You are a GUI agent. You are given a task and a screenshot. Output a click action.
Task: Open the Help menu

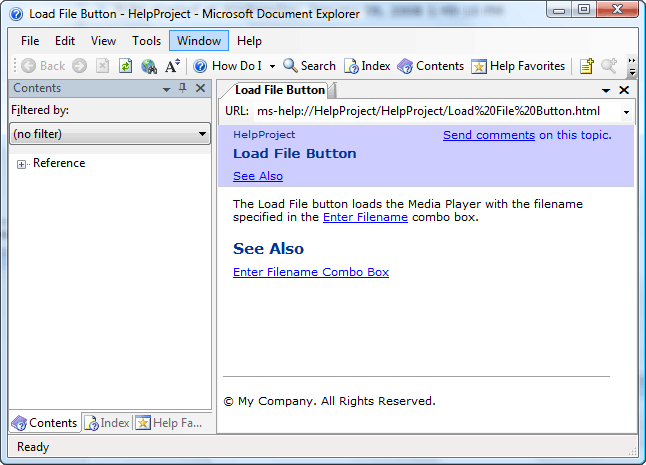[x=249, y=41]
